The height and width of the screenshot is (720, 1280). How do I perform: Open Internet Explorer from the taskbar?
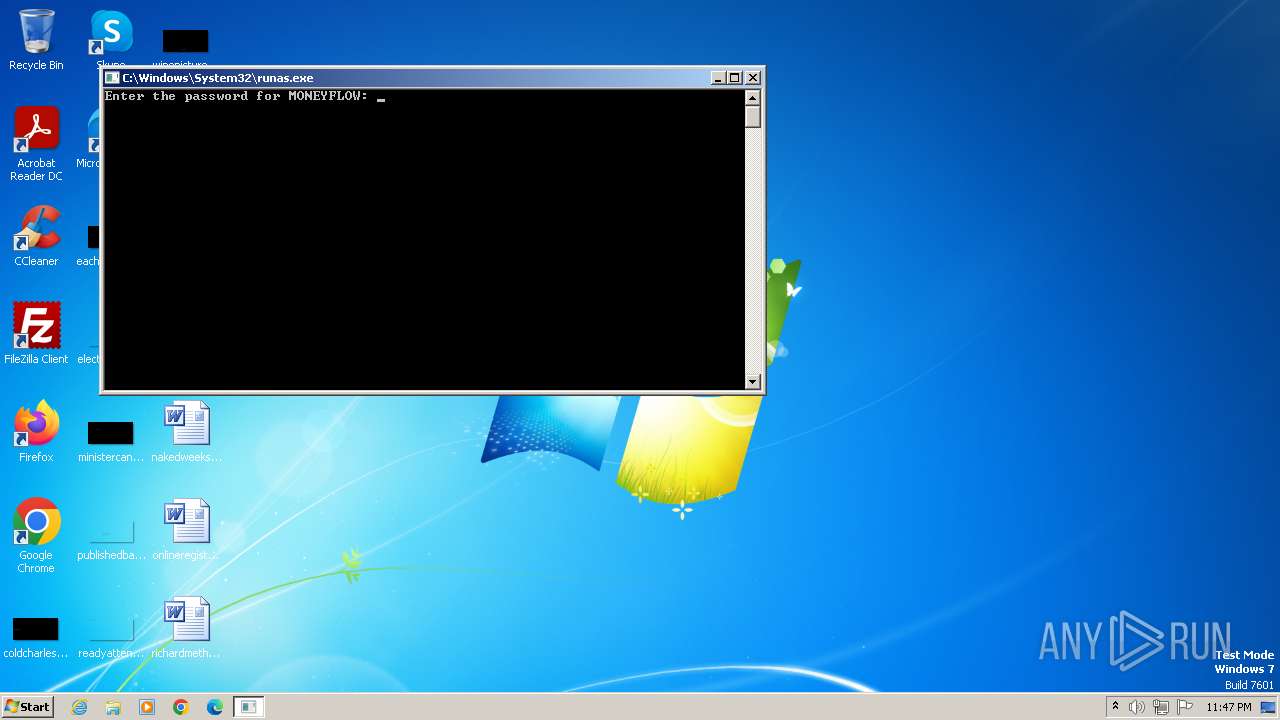pyautogui.click(x=79, y=707)
